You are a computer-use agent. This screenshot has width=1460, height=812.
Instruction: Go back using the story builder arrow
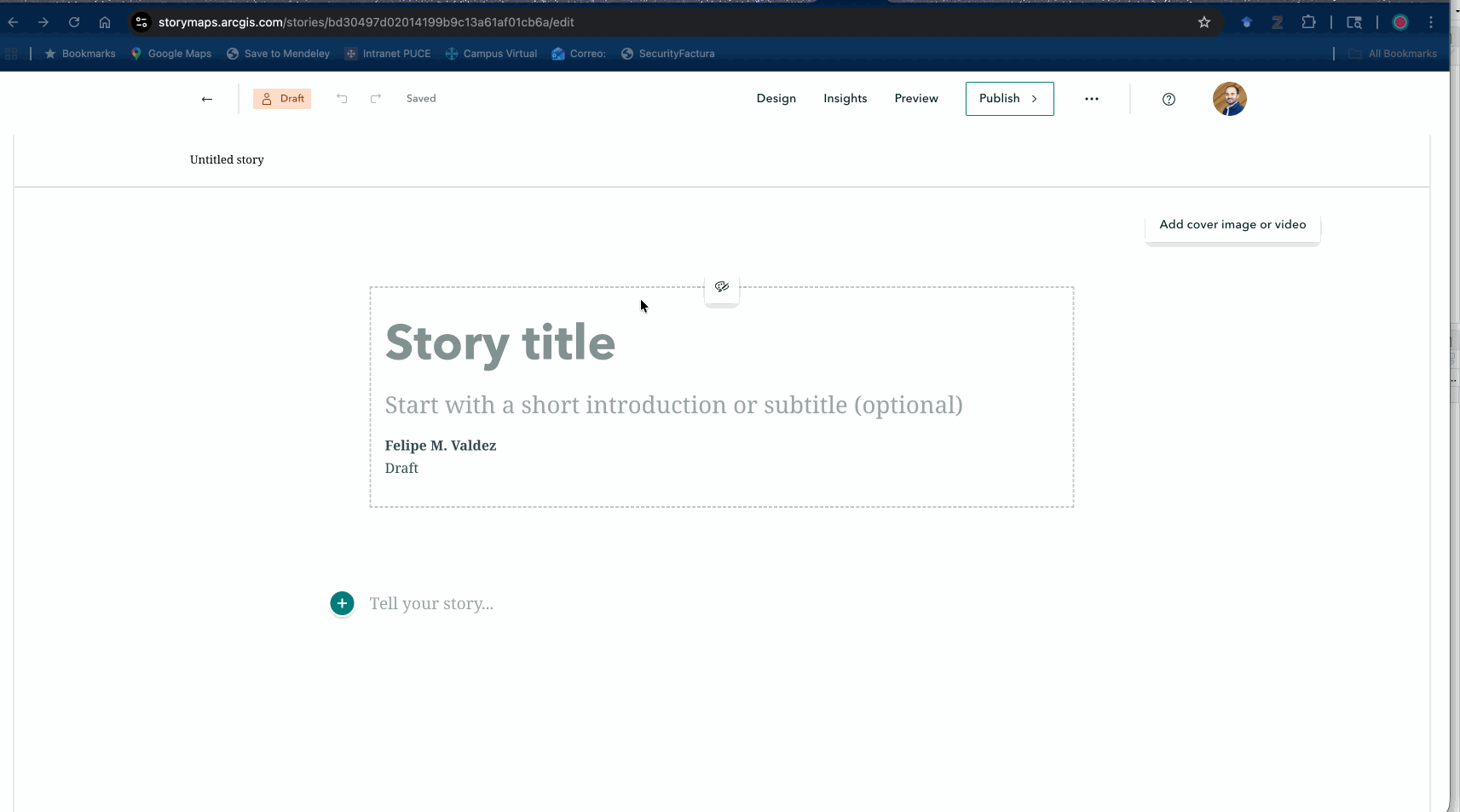(206, 99)
